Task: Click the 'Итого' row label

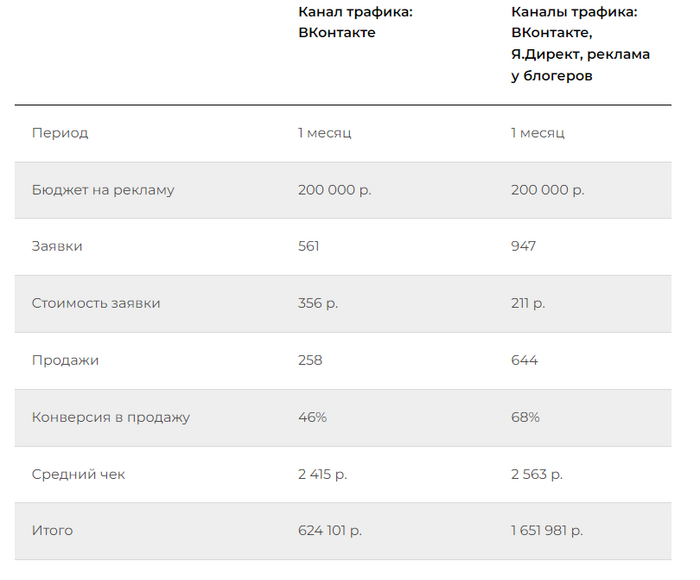Action: (52, 530)
